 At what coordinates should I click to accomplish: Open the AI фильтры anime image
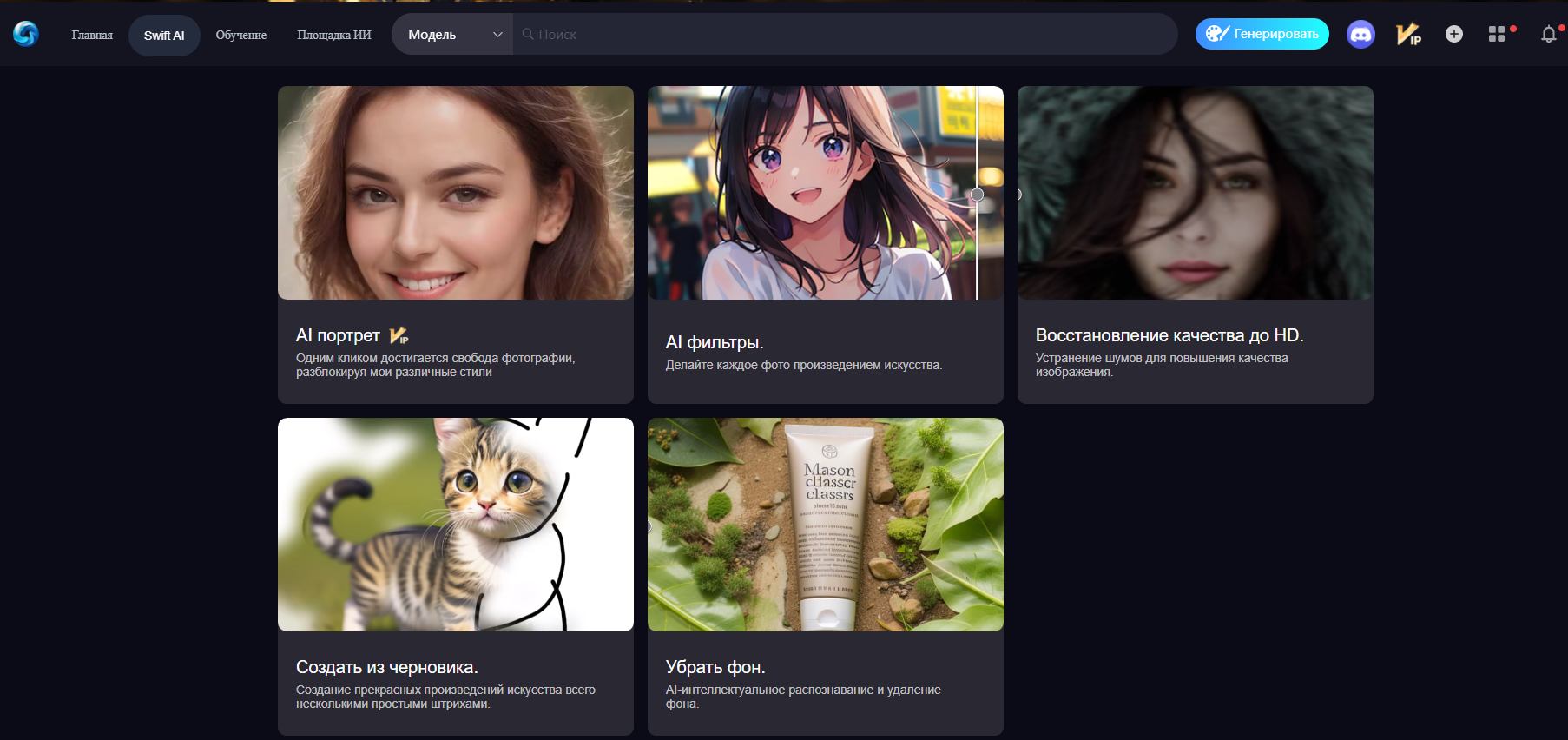(x=826, y=193)
